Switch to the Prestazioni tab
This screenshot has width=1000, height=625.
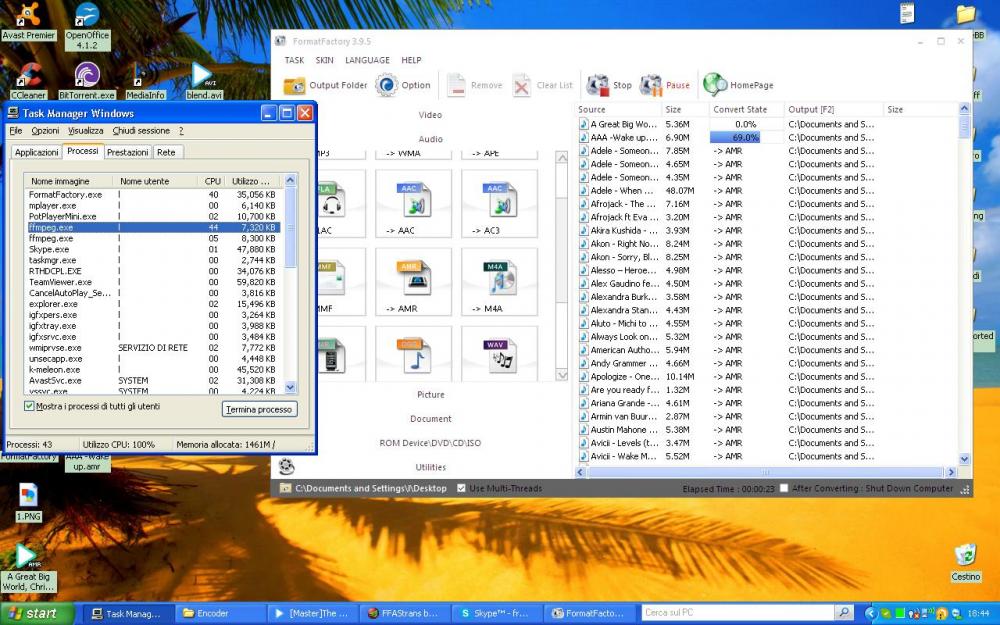click(x=128, y=152)
